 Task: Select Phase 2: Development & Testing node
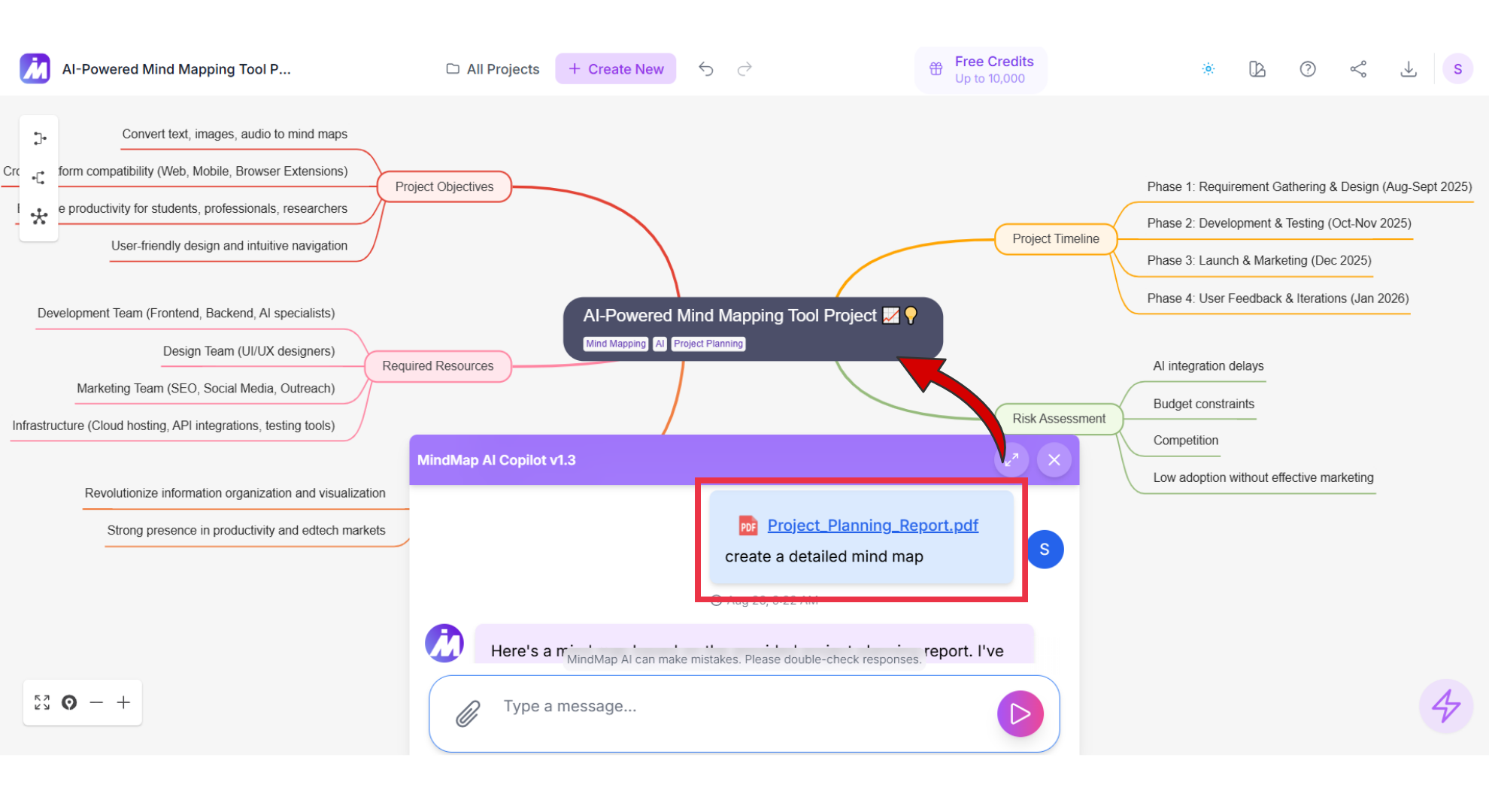coord(1279,223)
